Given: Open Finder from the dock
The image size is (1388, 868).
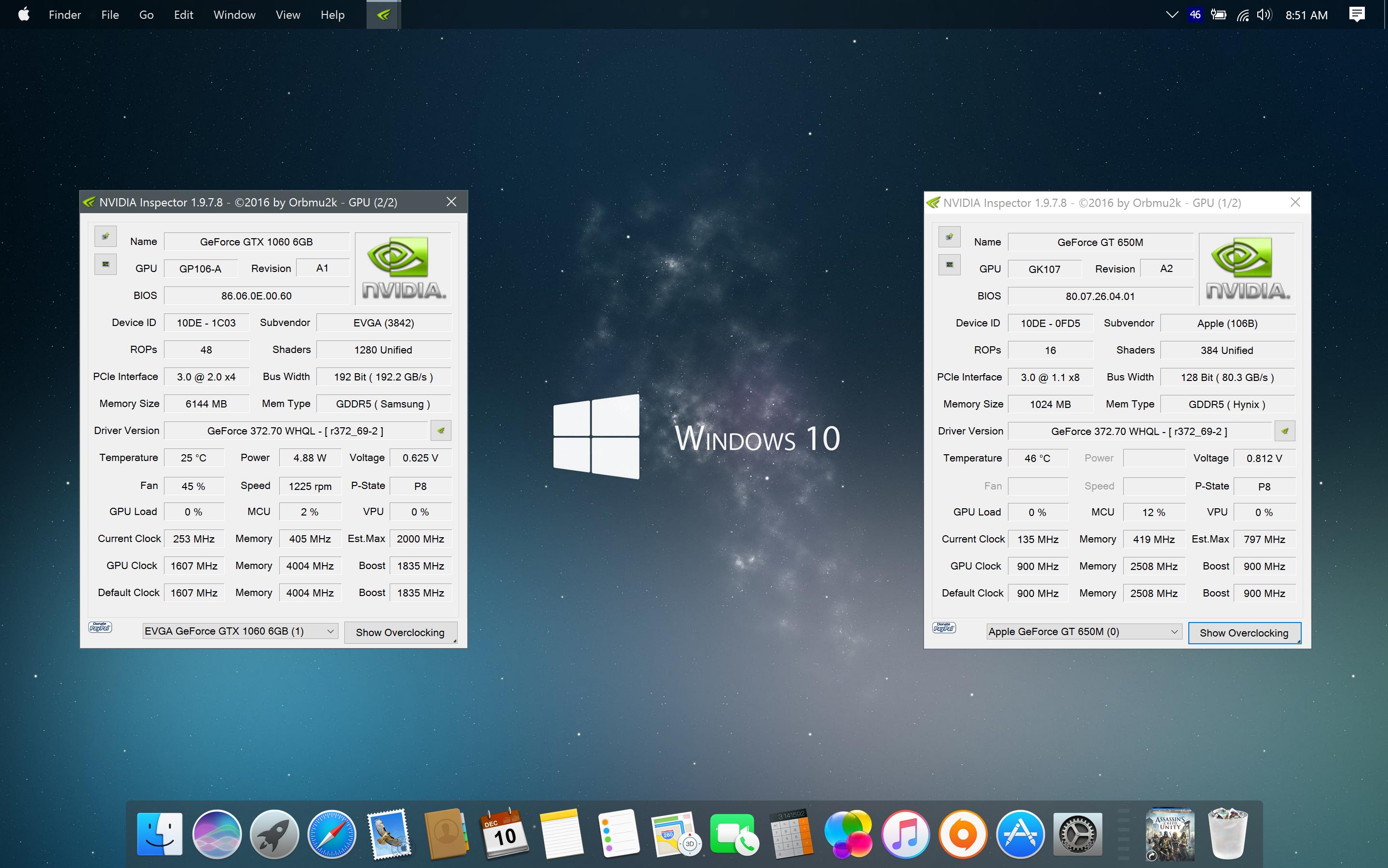Looking at the screenshot, I should [x=160, y=834].
